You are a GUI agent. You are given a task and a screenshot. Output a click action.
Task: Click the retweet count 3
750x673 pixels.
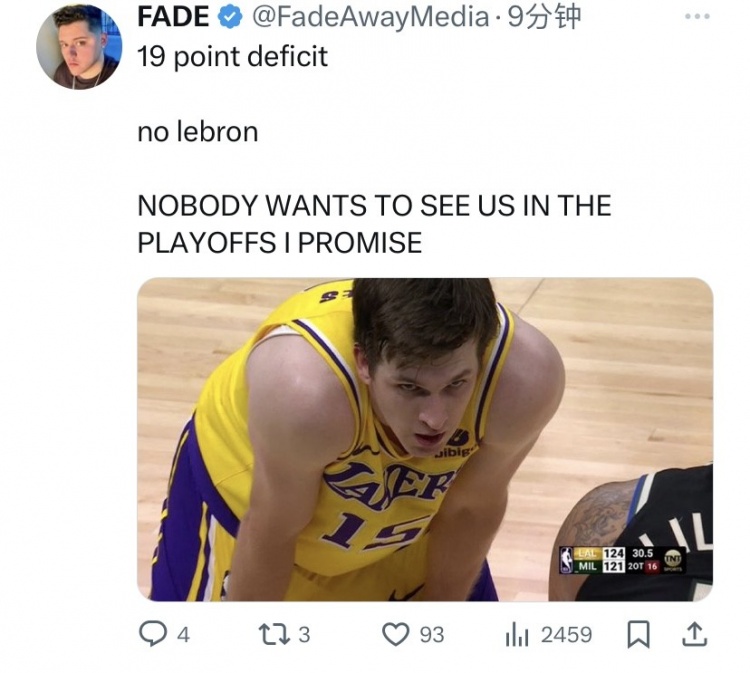point(305,635)
